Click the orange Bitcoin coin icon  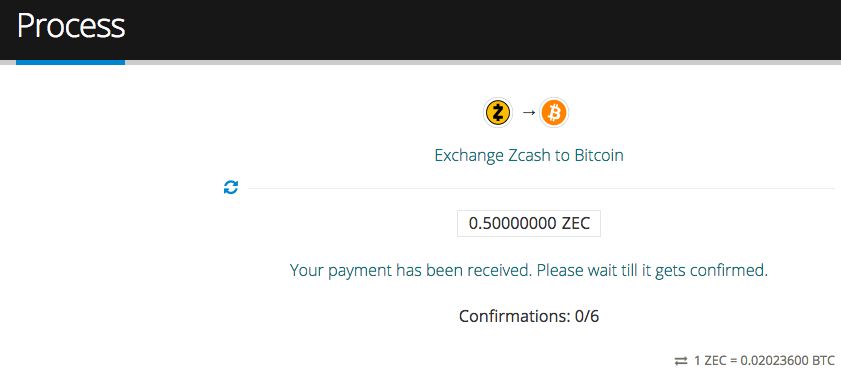click(554, 113)
